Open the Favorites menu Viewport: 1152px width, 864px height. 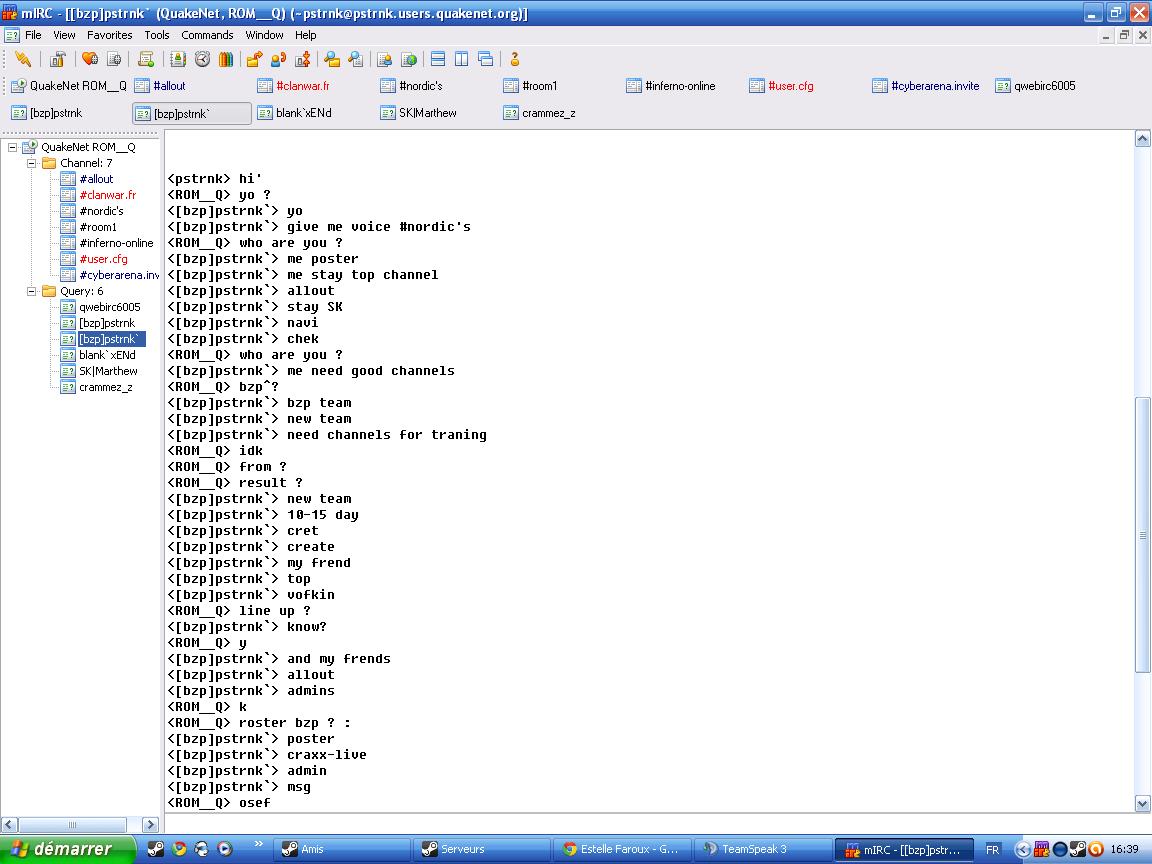(x=109, y=35)
